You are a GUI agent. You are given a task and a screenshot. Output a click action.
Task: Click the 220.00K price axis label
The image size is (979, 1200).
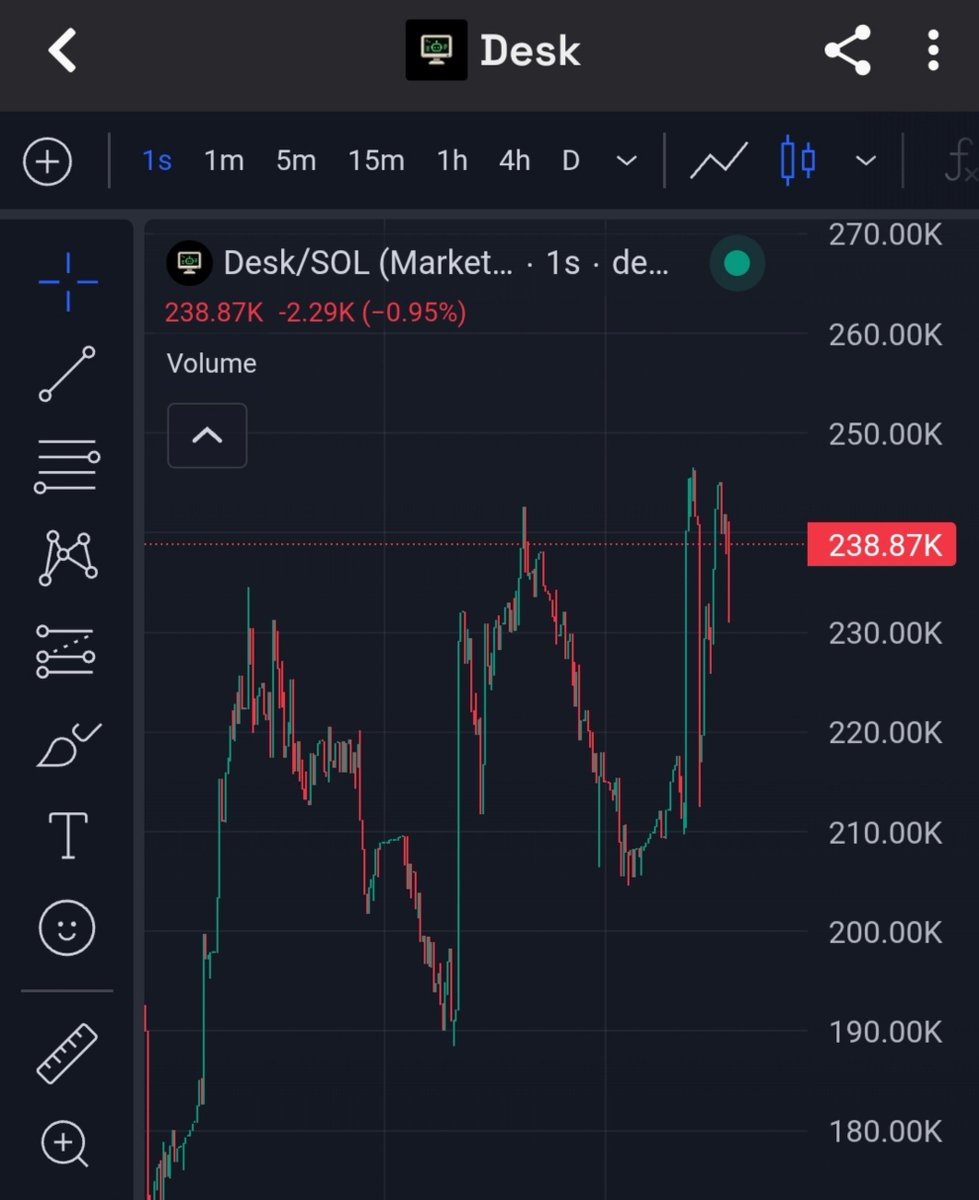pos(886,733)
